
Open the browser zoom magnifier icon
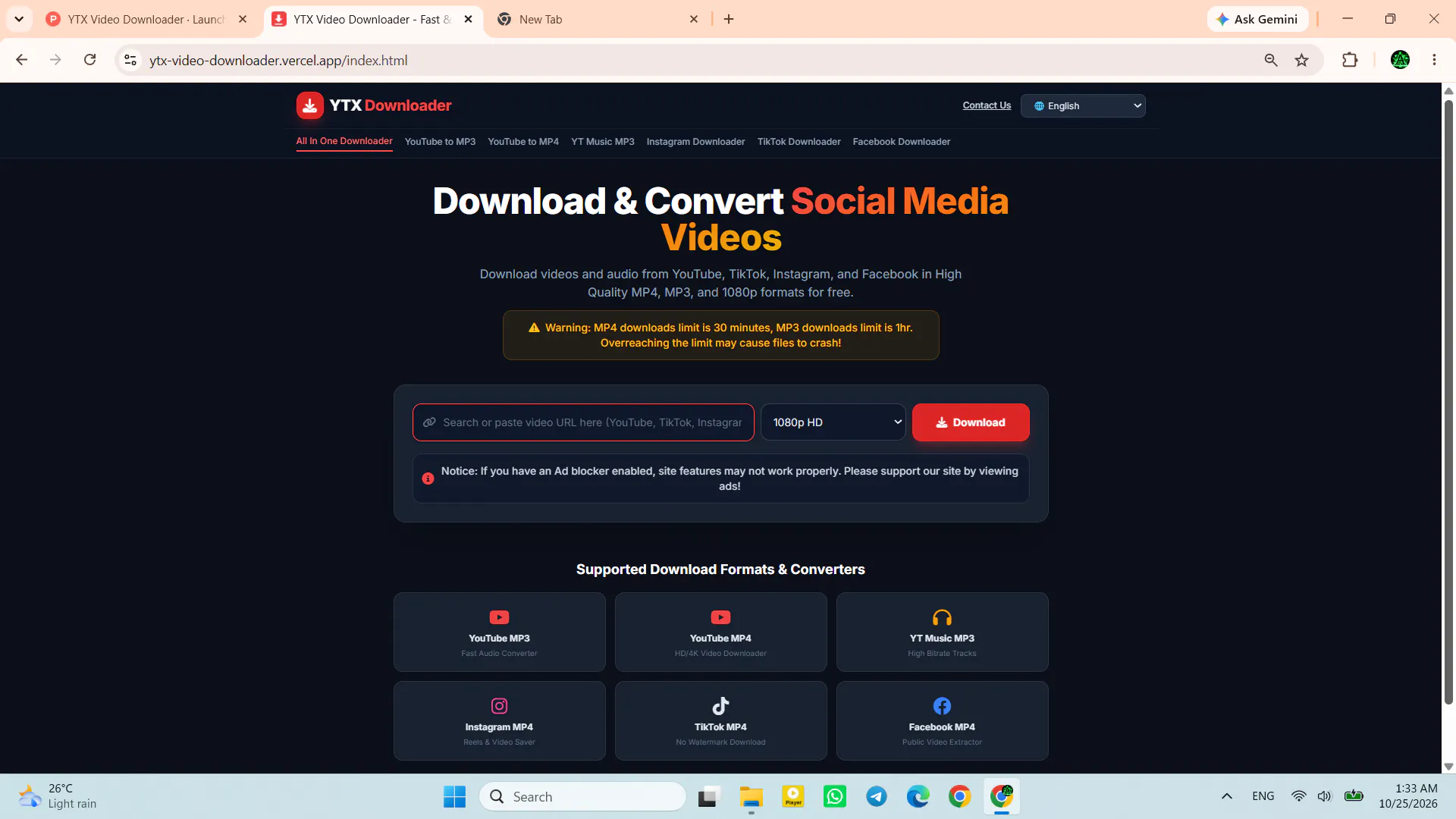pos(1271,60)
